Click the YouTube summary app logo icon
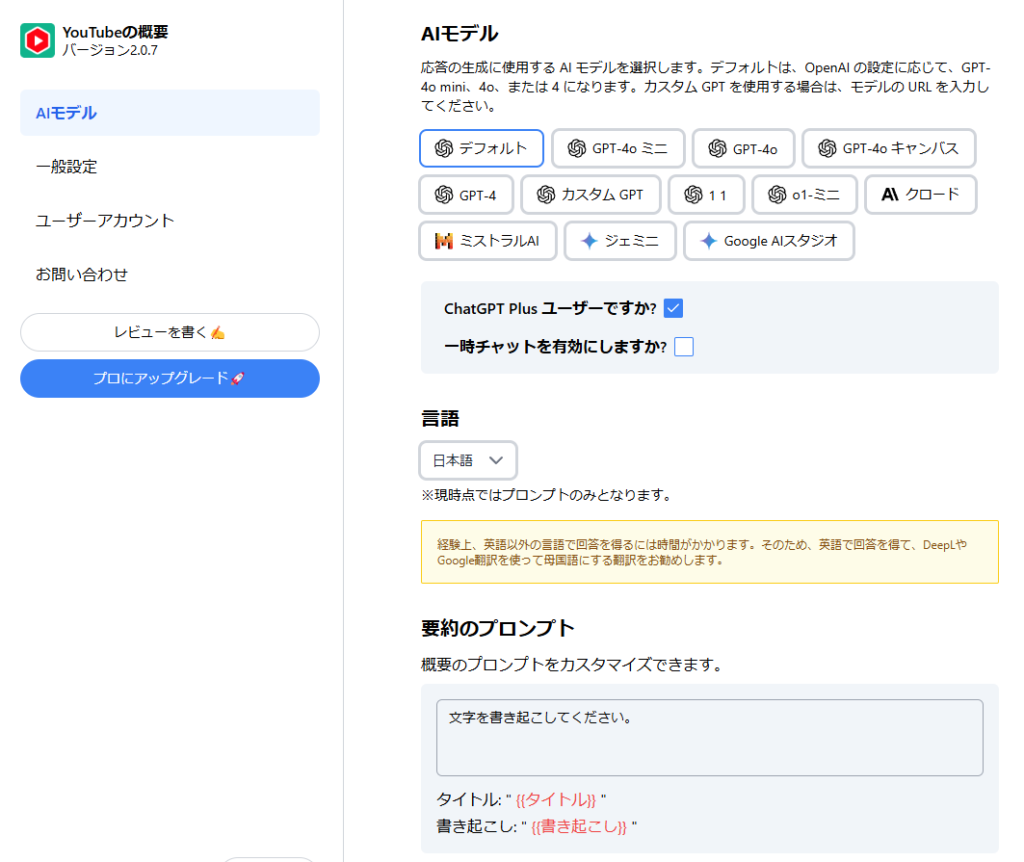The width and height of the screenshot is (1024, 862). click(x=37, y=40)
